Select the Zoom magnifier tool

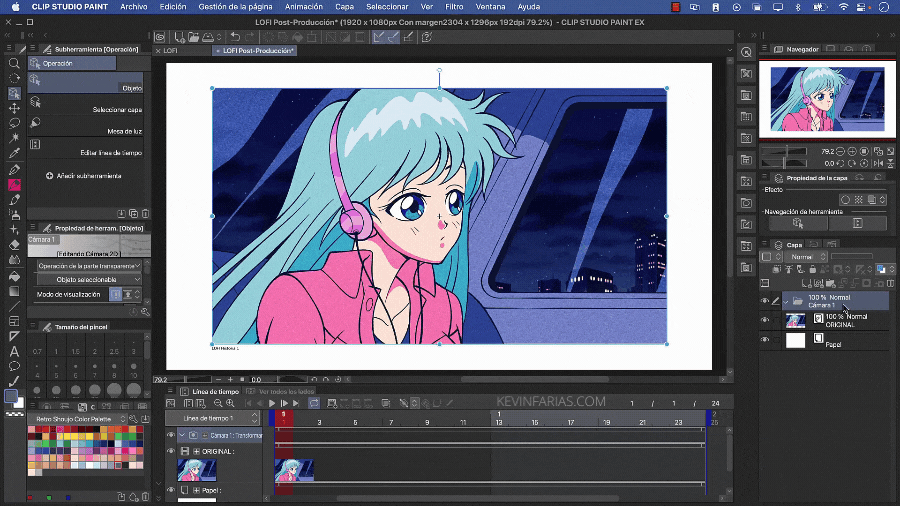14,62
